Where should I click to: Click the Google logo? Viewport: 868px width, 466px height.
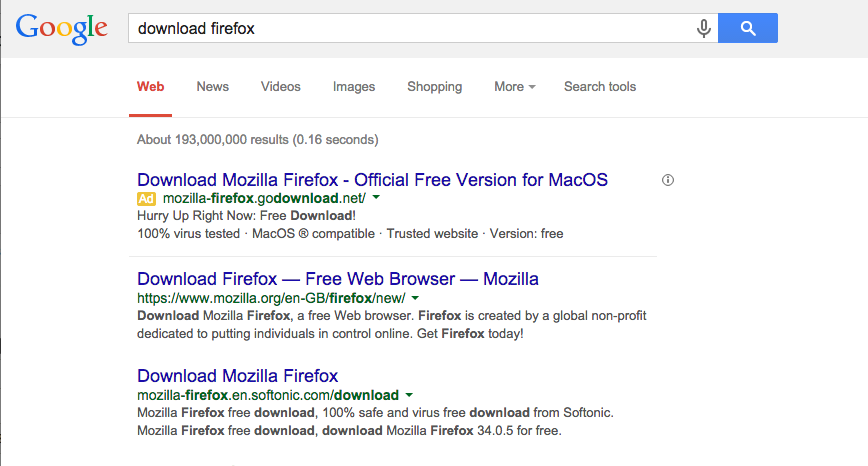[x=61, y=28]
